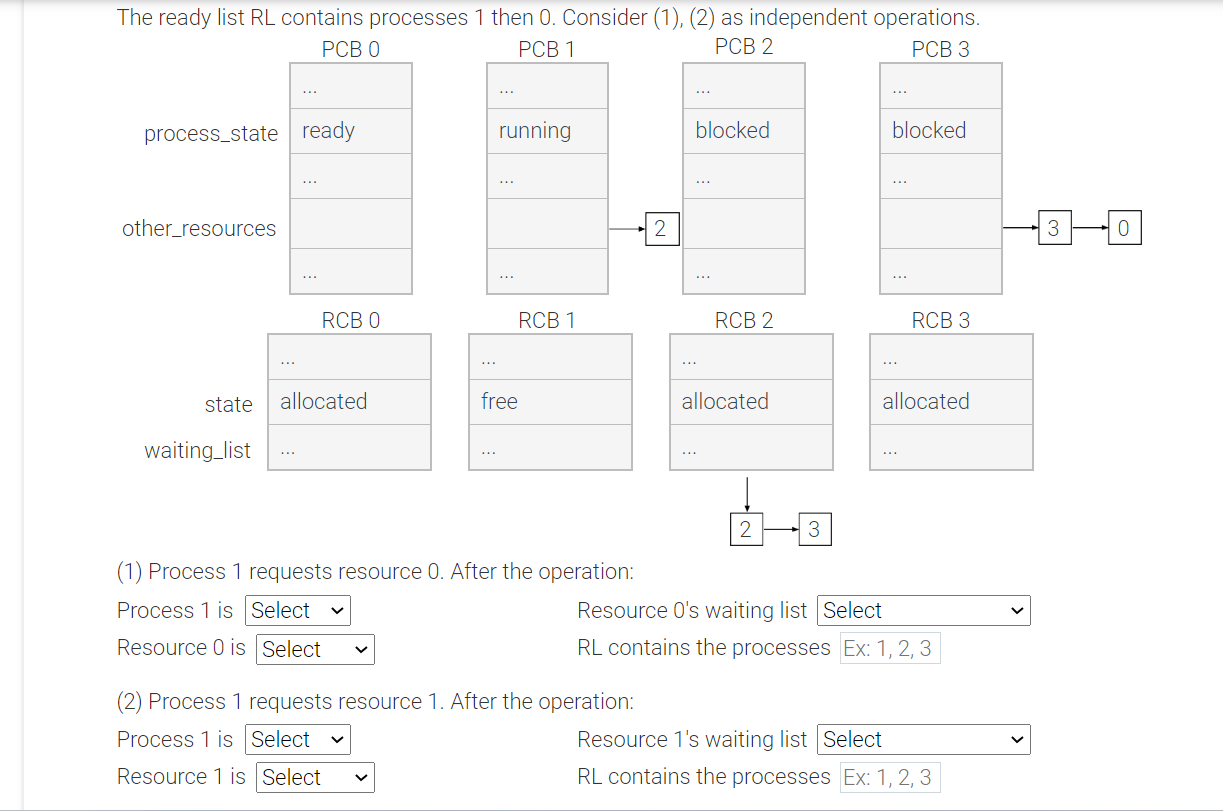This screenshot has width=1223, height=811.
Task: Open the "Resource 1 is" dropdown
Action: pyautogui.click(x=314, y=777)
